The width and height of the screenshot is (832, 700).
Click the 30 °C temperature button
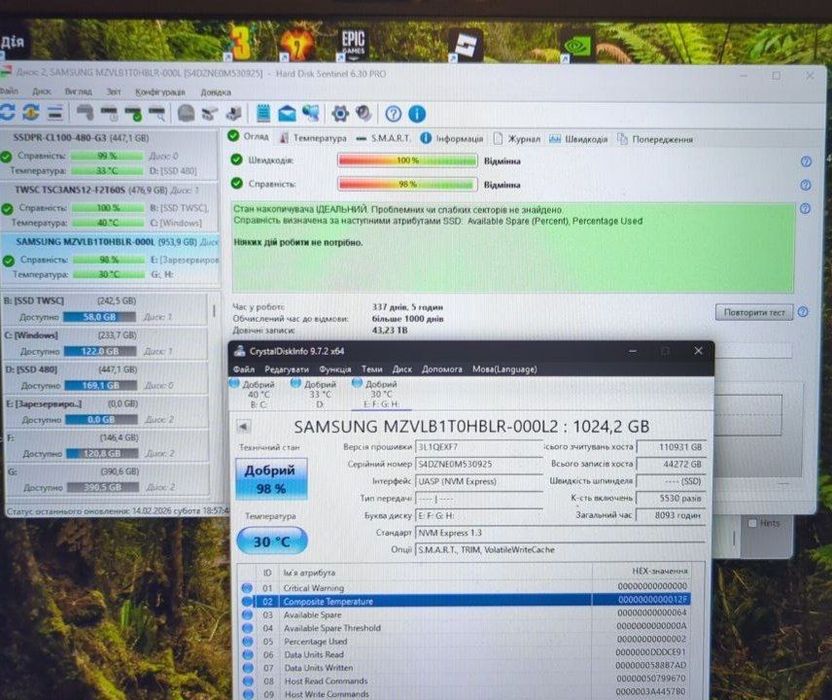point(272,541)
